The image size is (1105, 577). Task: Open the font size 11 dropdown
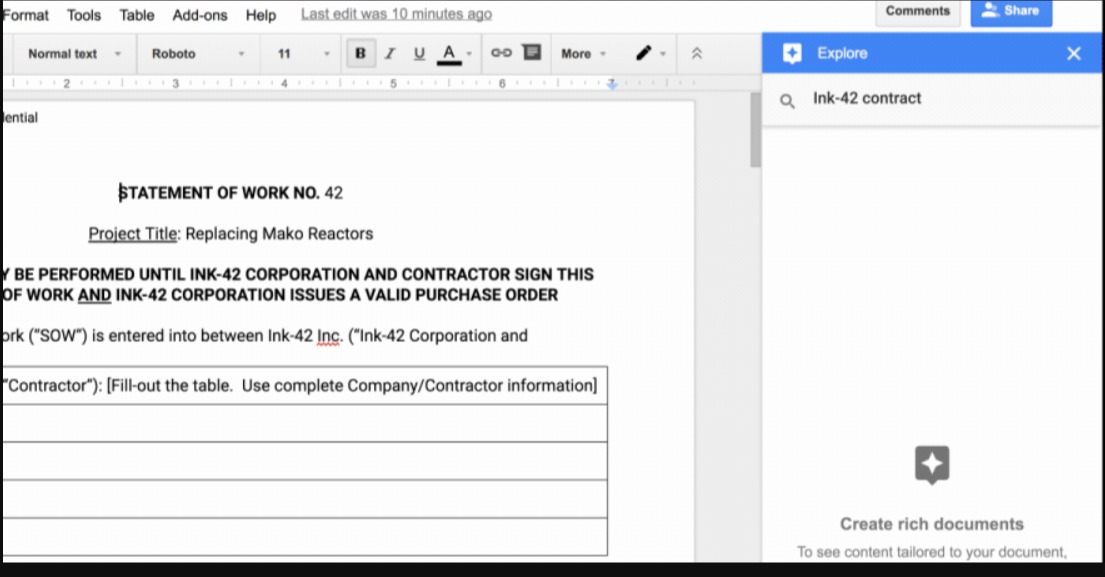[x=303, y=54]
